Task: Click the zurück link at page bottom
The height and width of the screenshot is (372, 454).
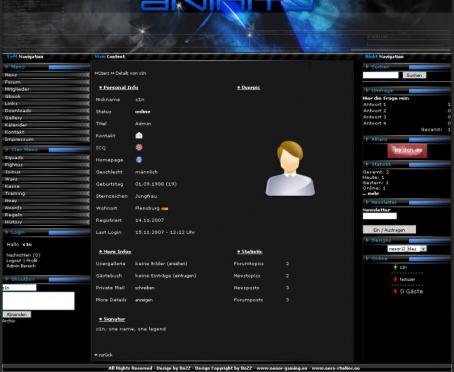Action: (104, 355)
